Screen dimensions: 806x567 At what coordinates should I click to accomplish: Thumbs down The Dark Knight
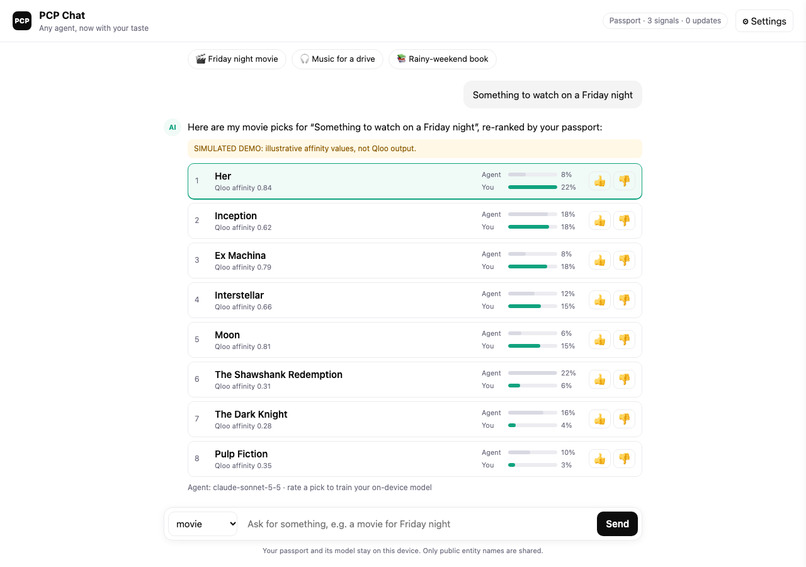(x=624, y=419)
